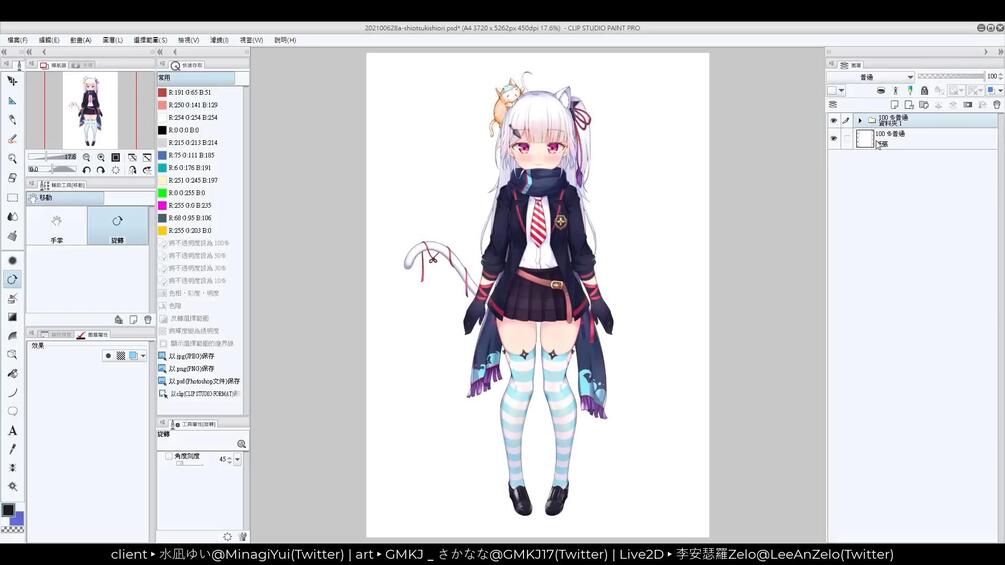Click the 以clip(CLIP STUDIO FORMAT) save button
The width and height of the screenshot is (1005, 565).
coord(199,394)
